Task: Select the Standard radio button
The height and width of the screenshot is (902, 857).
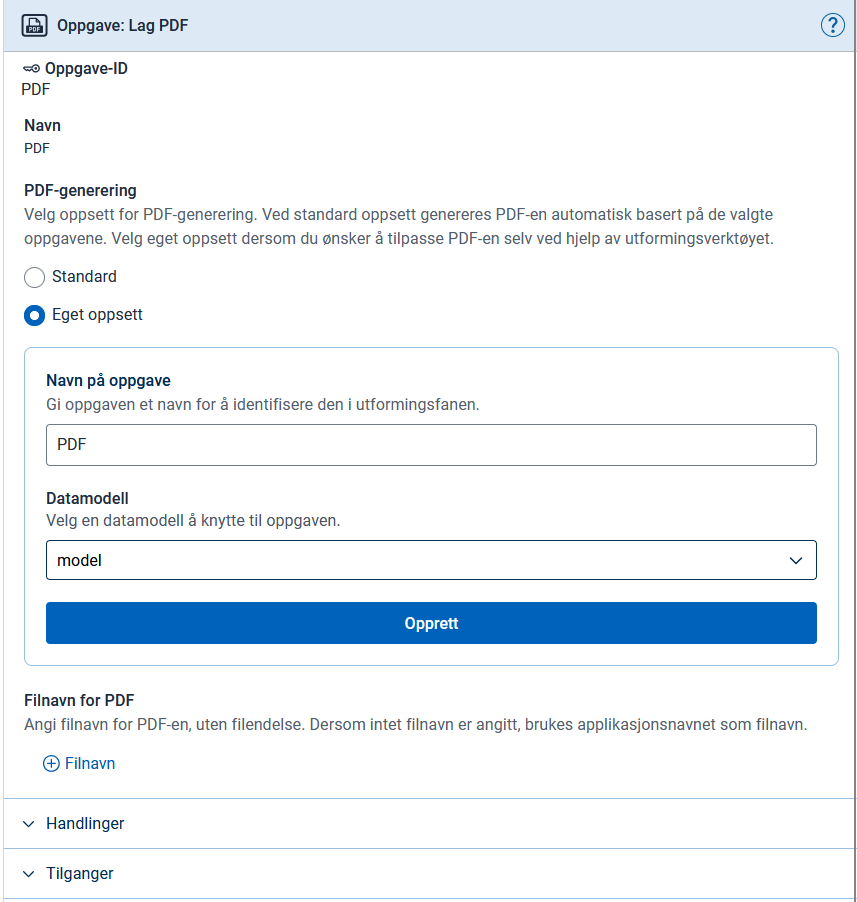Action: pyautogui.click(x=34, y=277)
